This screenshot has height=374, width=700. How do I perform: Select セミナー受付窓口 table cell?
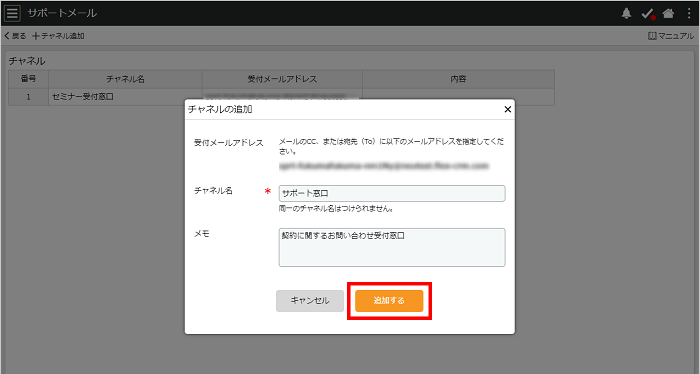(125, 96)
